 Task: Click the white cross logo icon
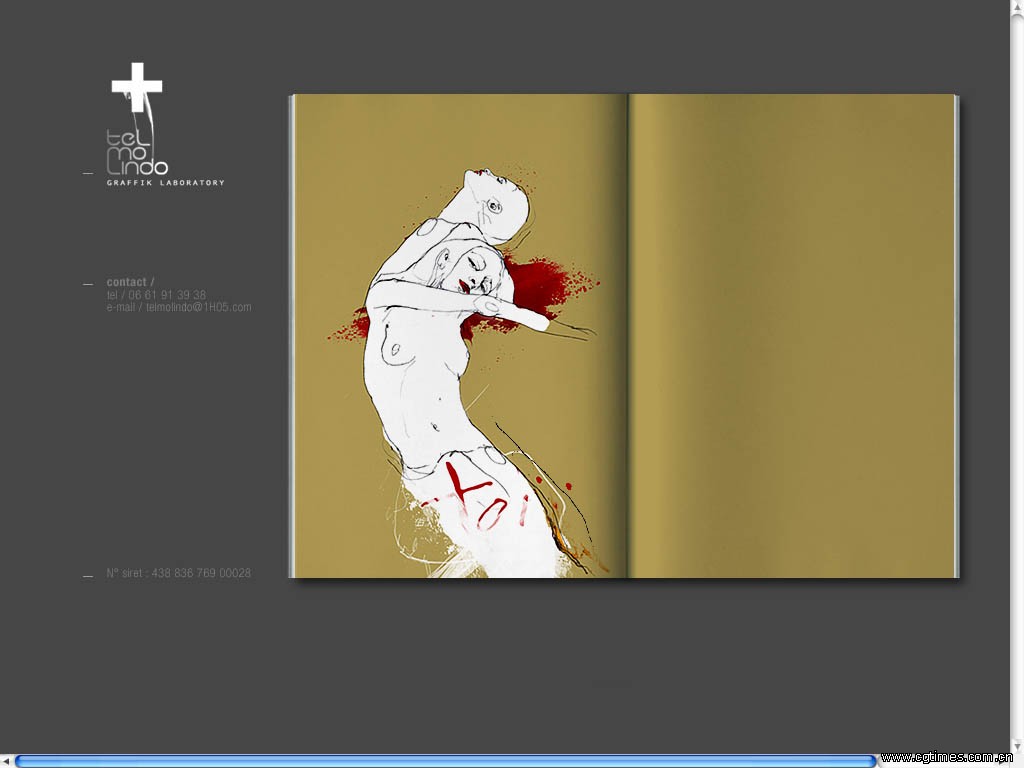(136, 87)
